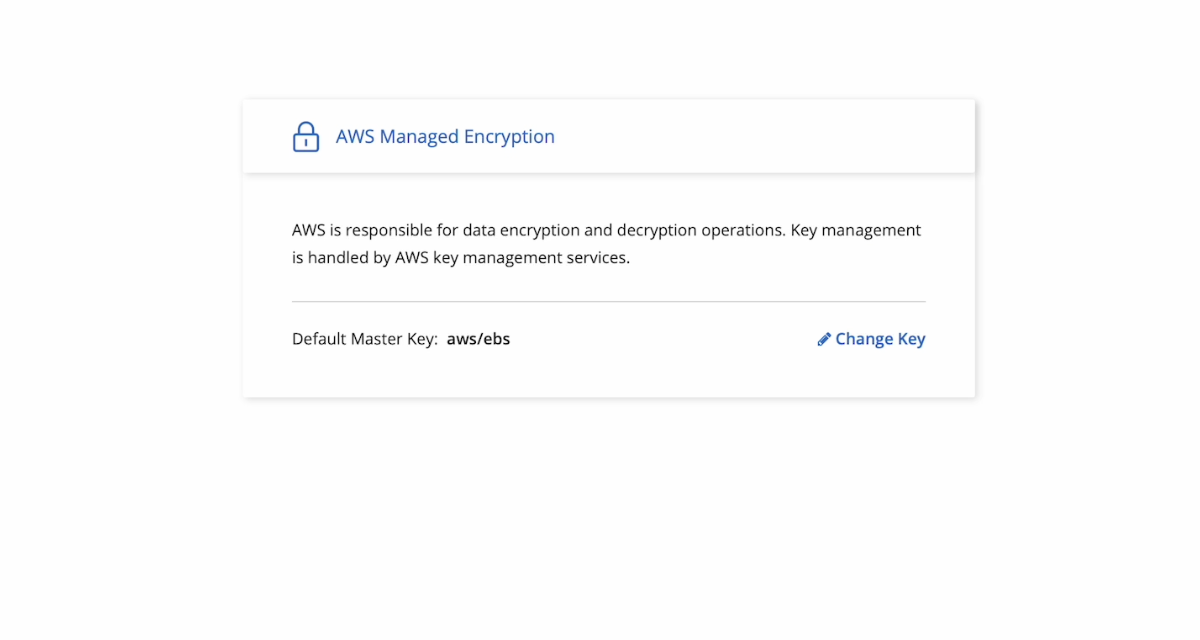Click the Default Master Key label

(x=364, y=339)
